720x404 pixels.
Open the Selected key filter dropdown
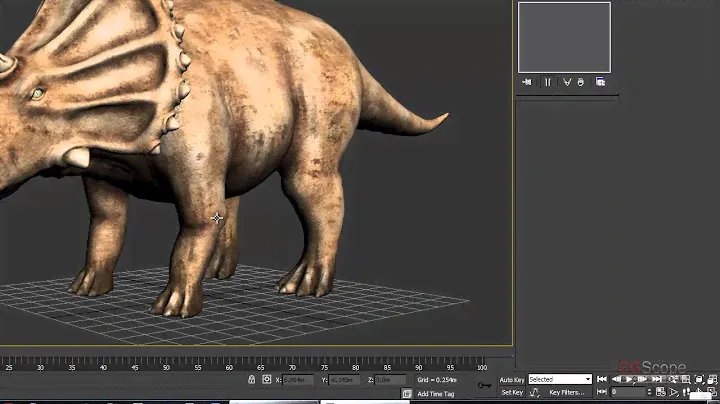pos(560,380)
